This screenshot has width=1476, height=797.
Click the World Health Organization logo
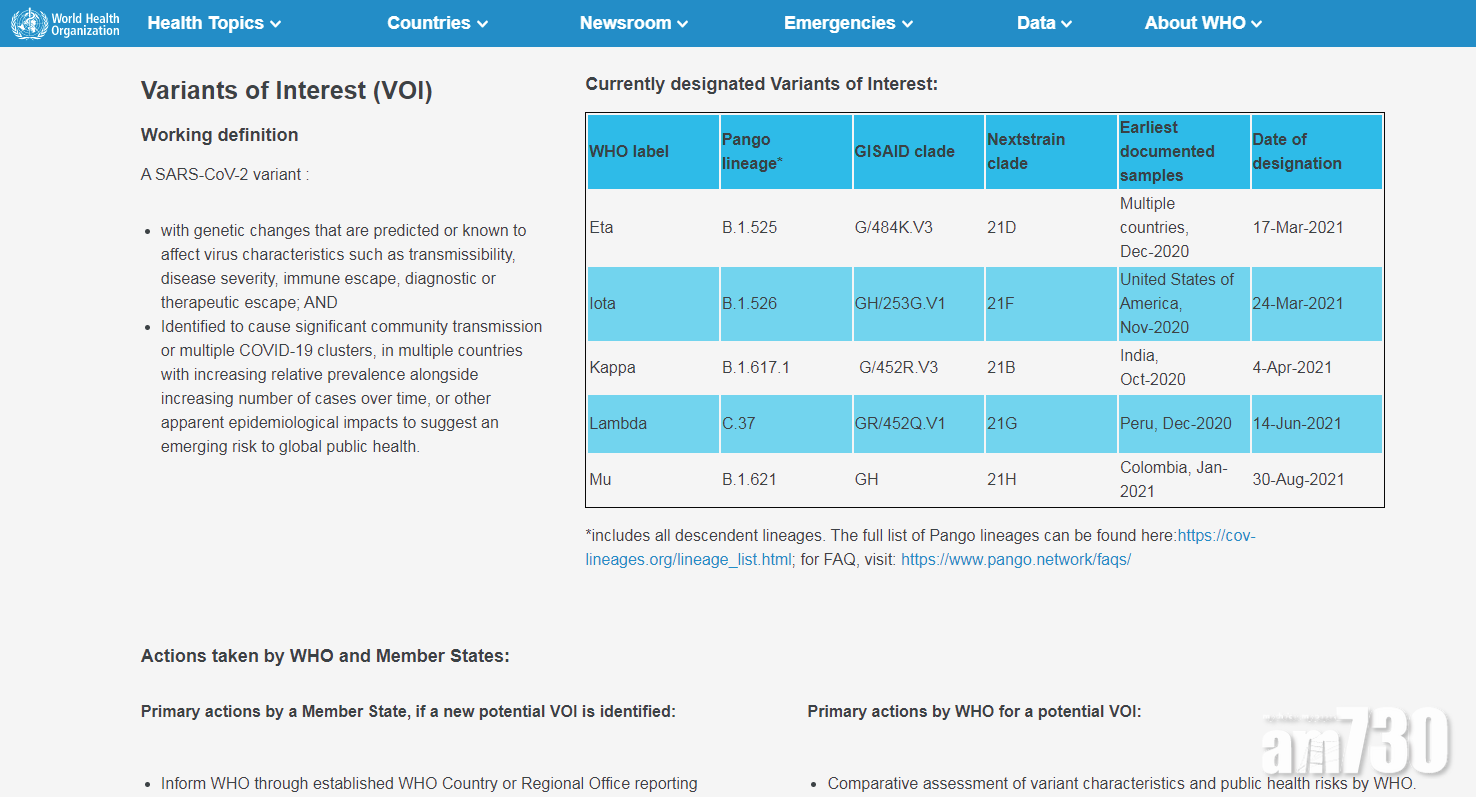click(66, 23)
